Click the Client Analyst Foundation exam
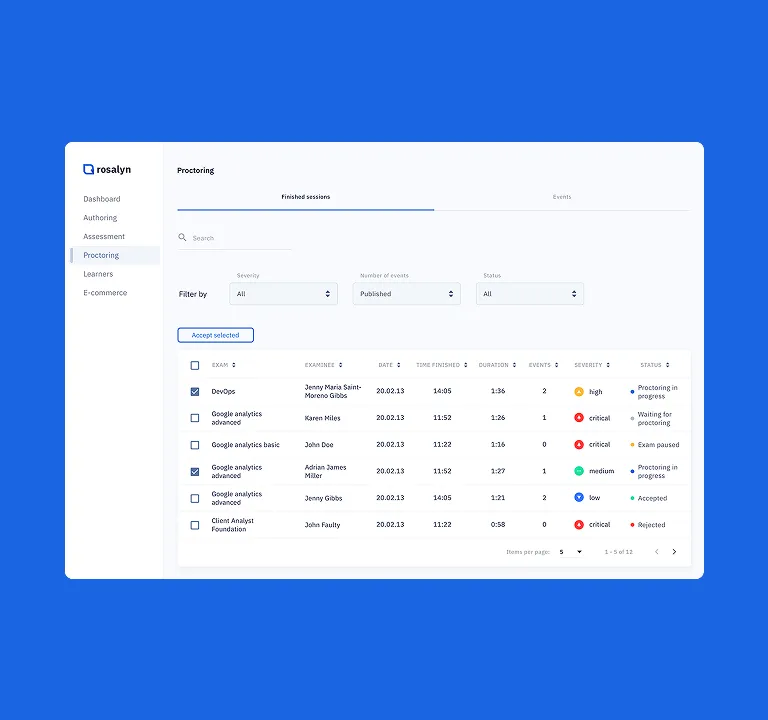The height and width of the screenshot is (720, 768). (233, 525)
